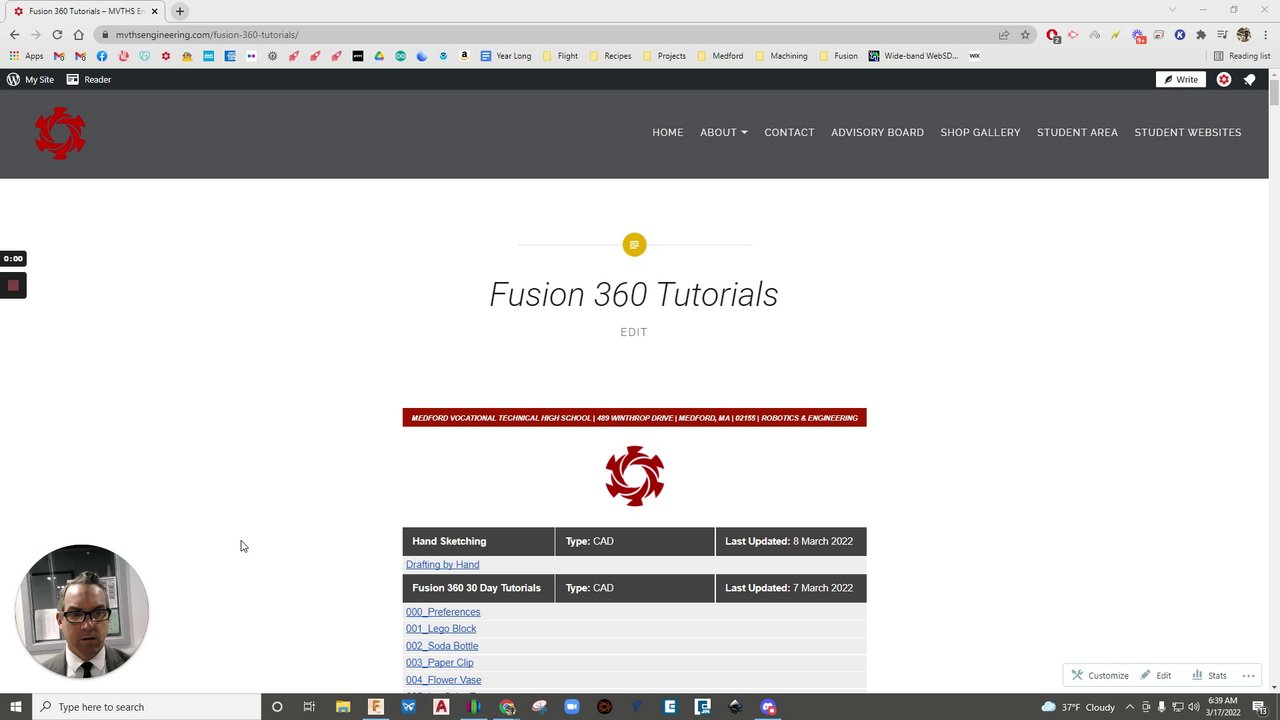Image resolution: width=1280 pixels, height=720 pixels.
Task: Open File Explorer from taskbar
Action: point(343,707)
